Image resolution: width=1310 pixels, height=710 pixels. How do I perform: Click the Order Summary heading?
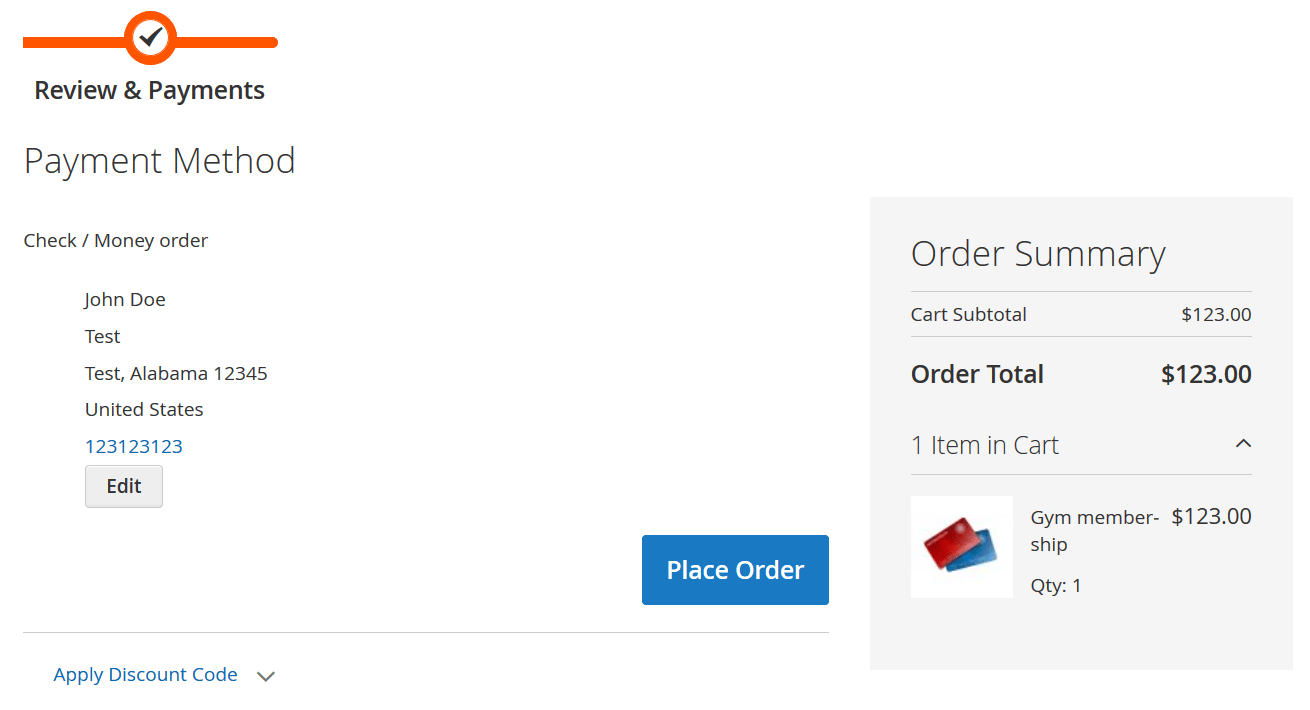point(1038,254)
